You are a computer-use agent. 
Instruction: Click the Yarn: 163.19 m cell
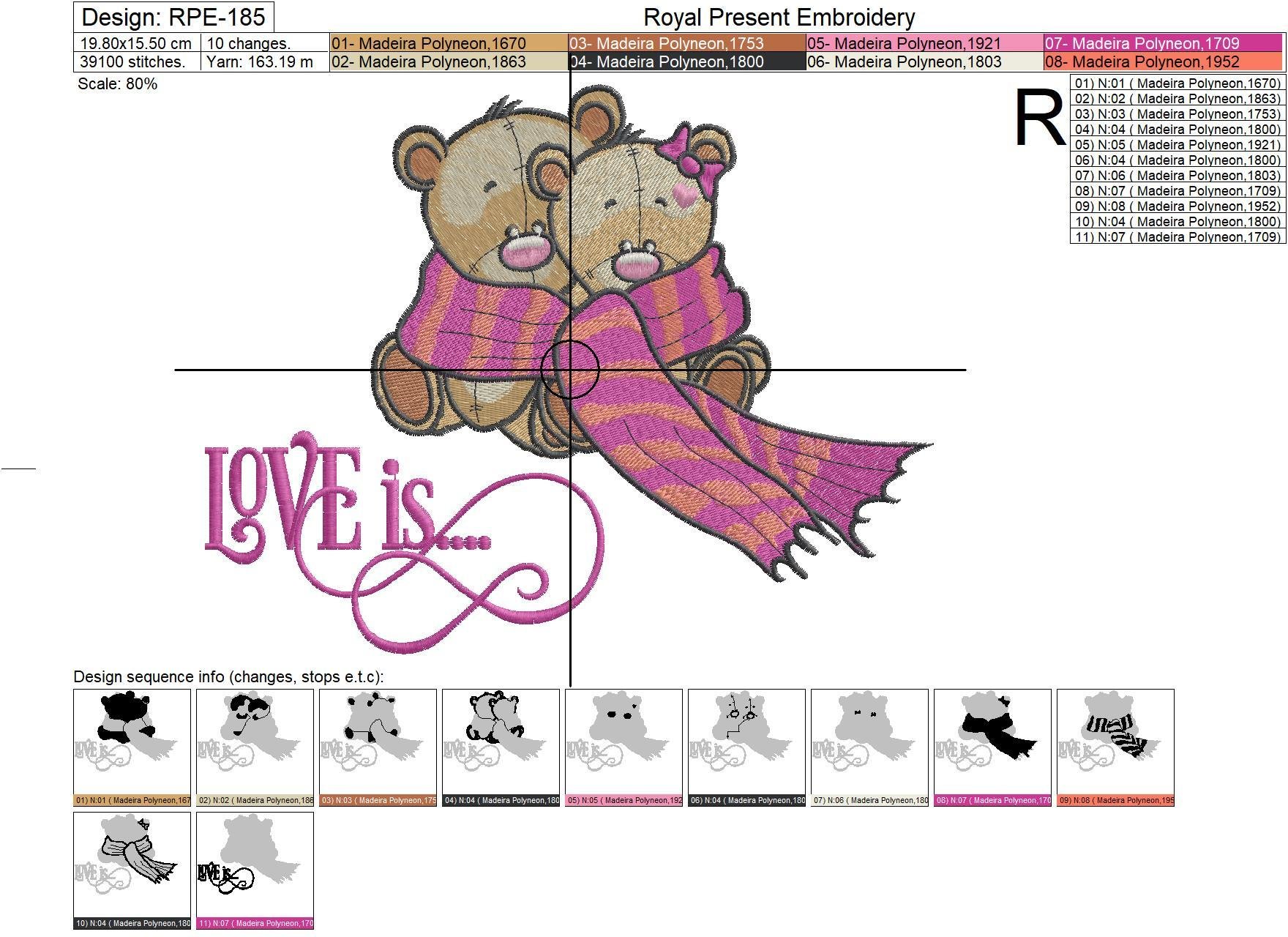pos(265,61)
